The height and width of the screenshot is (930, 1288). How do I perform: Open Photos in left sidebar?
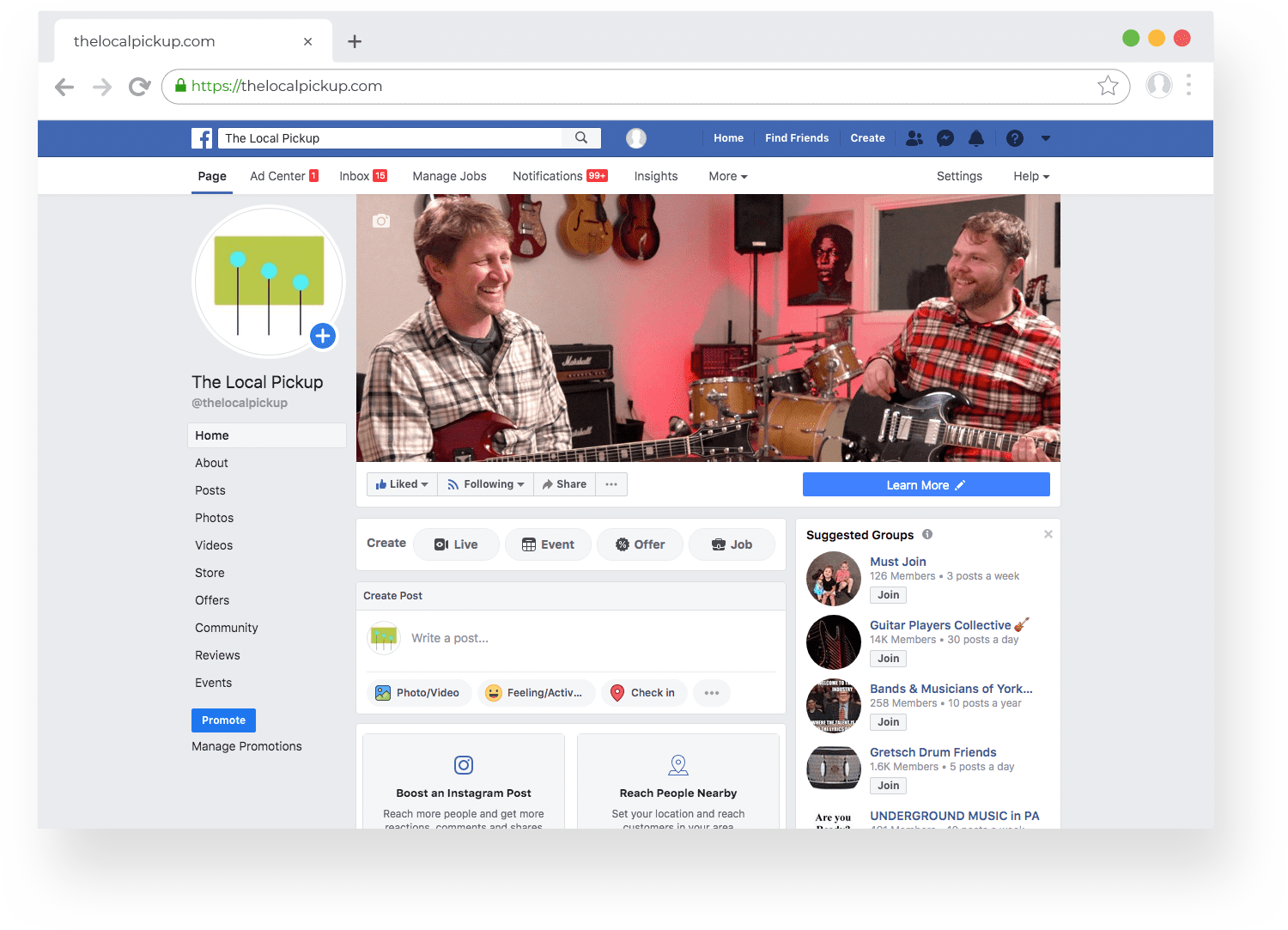pyautogui.click(x=214, y=518)
